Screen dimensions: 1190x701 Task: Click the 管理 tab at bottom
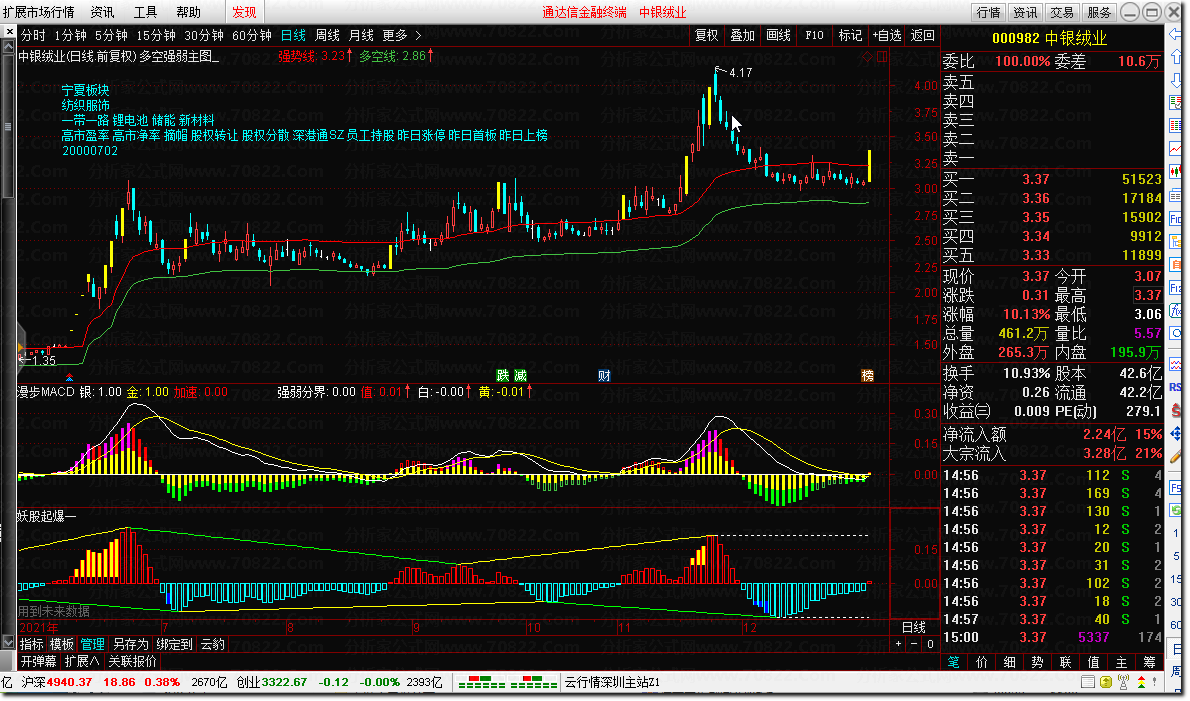[93, 644]
